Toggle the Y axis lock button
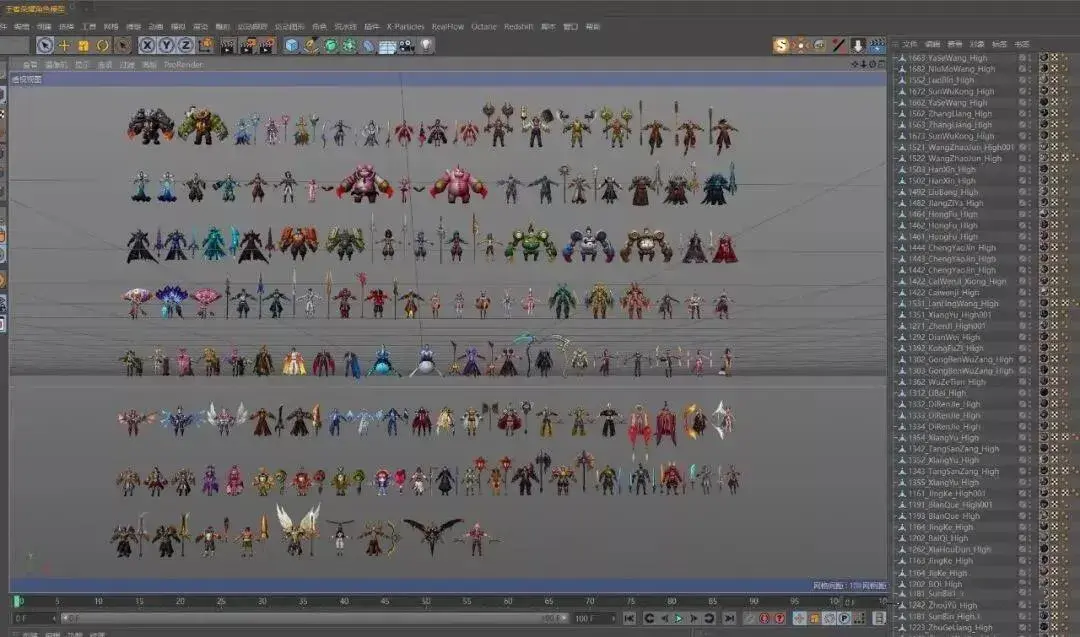Viewport: 1080px width, 637px height. pos(167,44)
